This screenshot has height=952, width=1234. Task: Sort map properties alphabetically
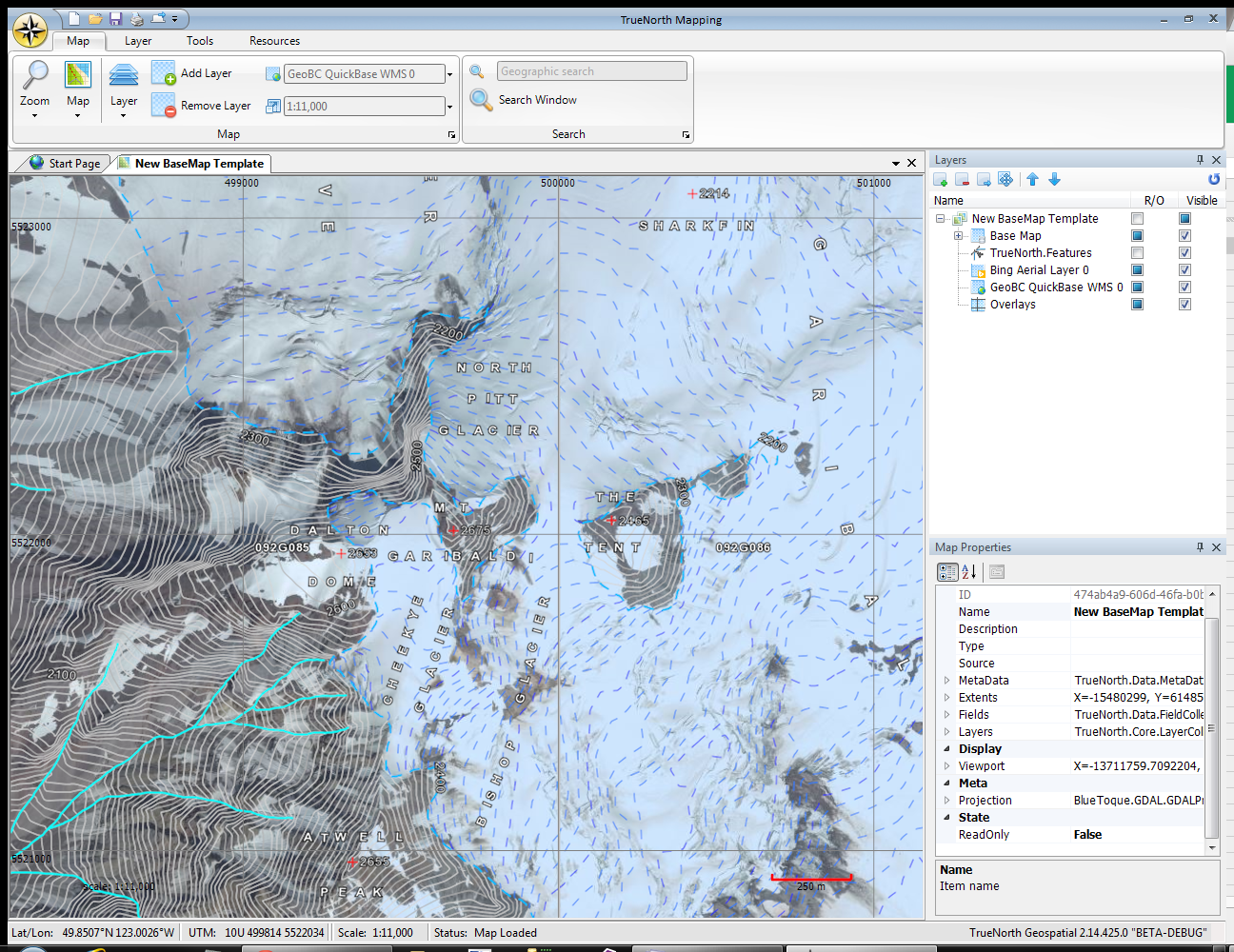coord(969,572)
